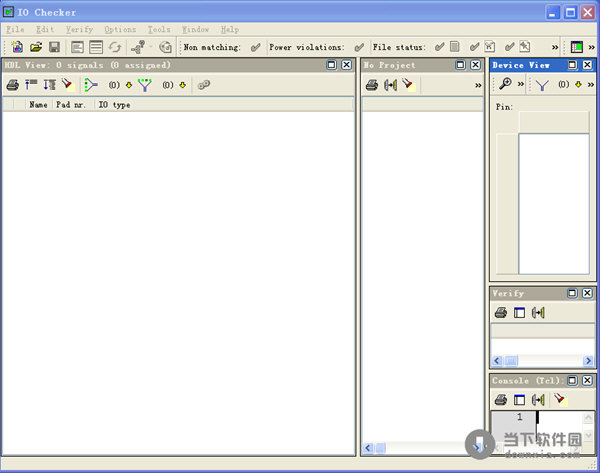Image resolution: width=600 pixels, height=473 pixels.
Task: Click the last File status pin-sheet icon
Action: coord(525,47)
